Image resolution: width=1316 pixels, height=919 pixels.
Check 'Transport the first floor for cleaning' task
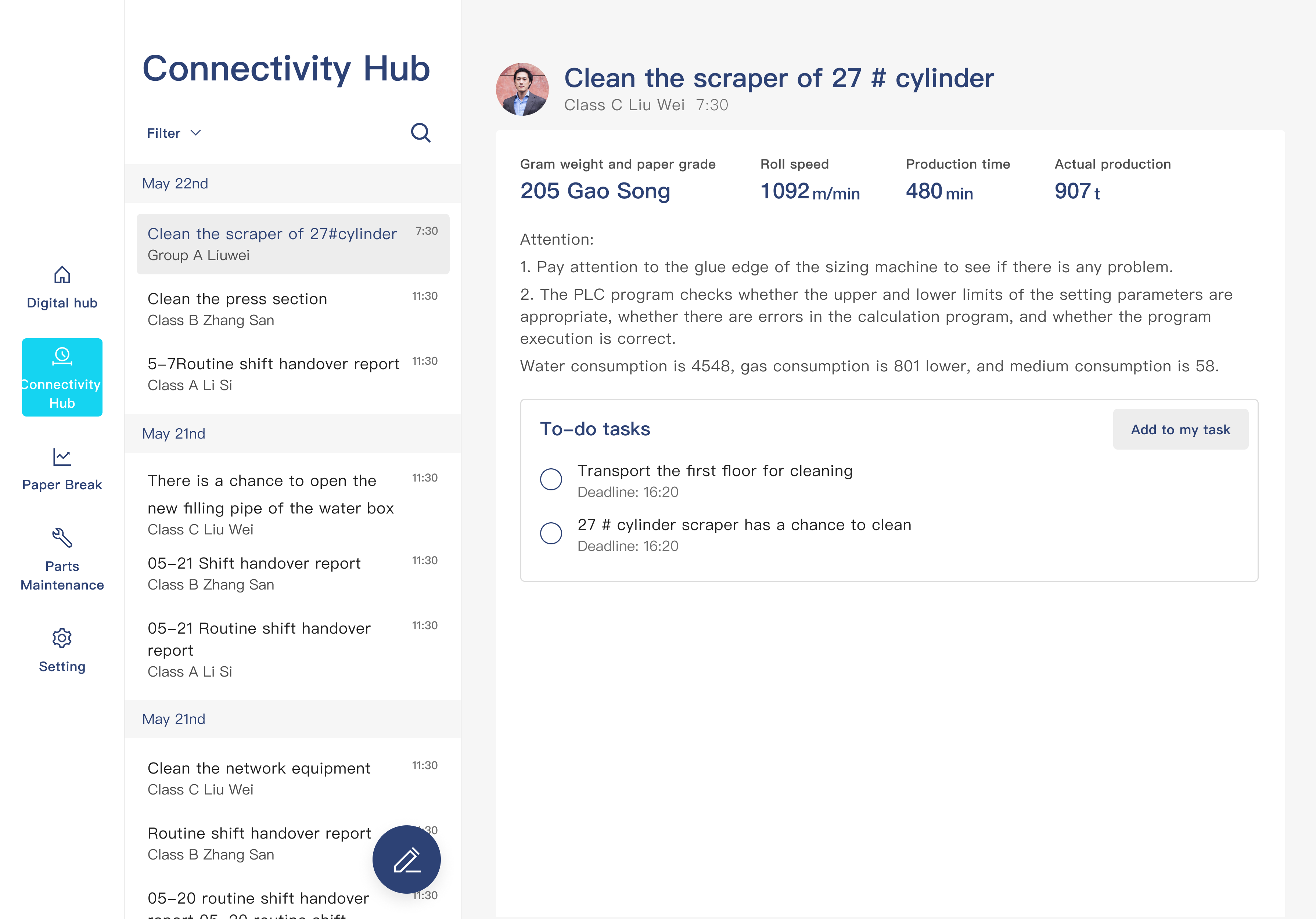pos(551,480)
